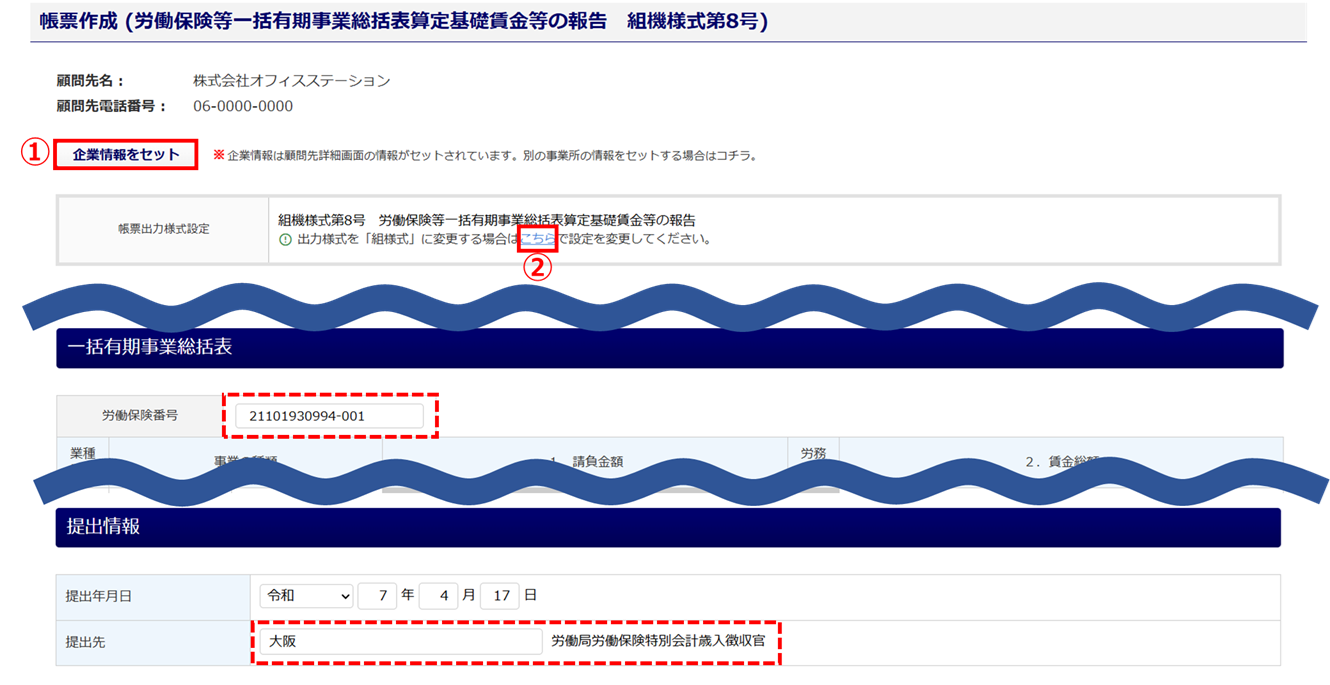The height and width of the screenshot is (685, 1330).
Task: Click the 1．請負金額 column header
Action: [x=586, y=462]
